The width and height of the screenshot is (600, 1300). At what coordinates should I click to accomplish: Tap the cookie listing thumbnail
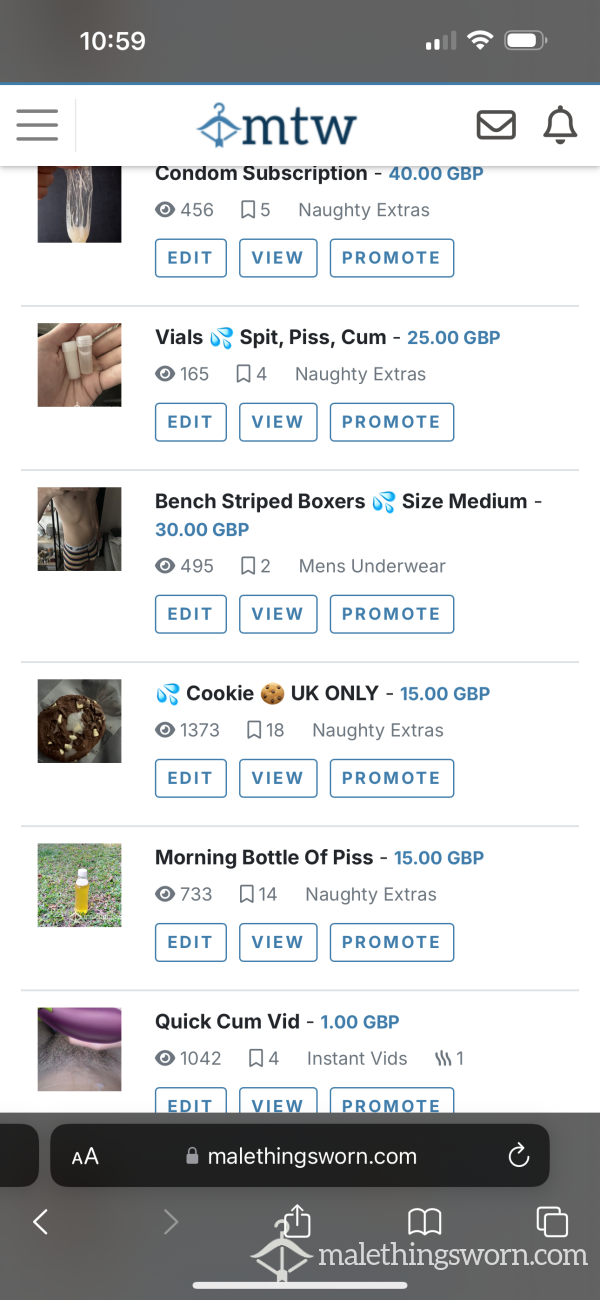80,721
